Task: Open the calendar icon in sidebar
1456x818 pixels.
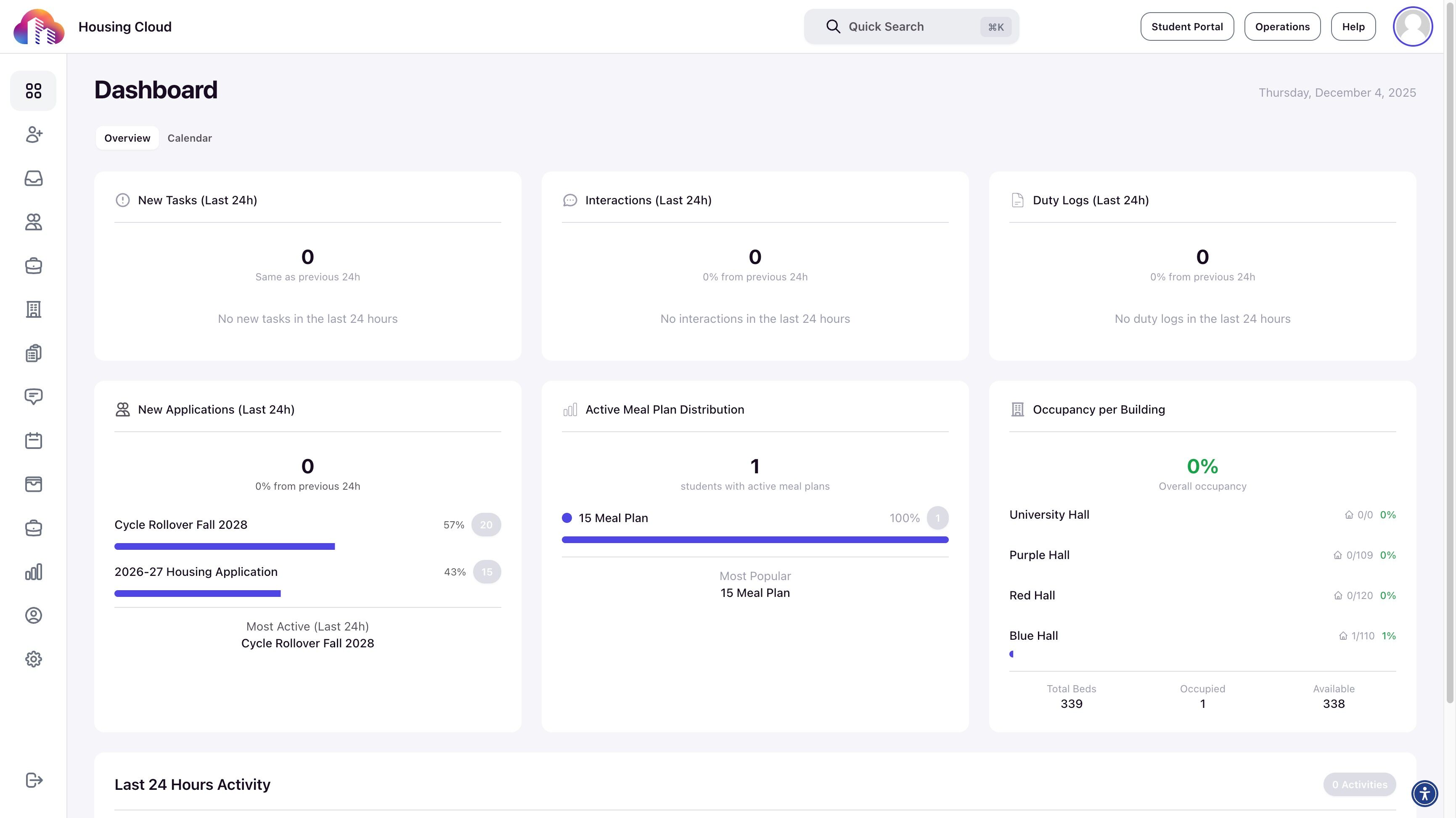Action: (33, 441)
